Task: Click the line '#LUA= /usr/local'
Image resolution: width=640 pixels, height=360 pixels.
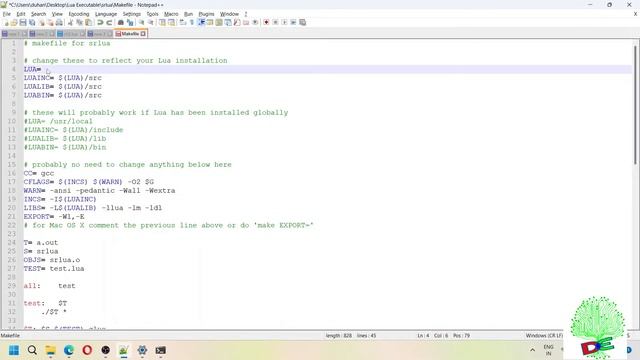Action: tap(58, 121)
